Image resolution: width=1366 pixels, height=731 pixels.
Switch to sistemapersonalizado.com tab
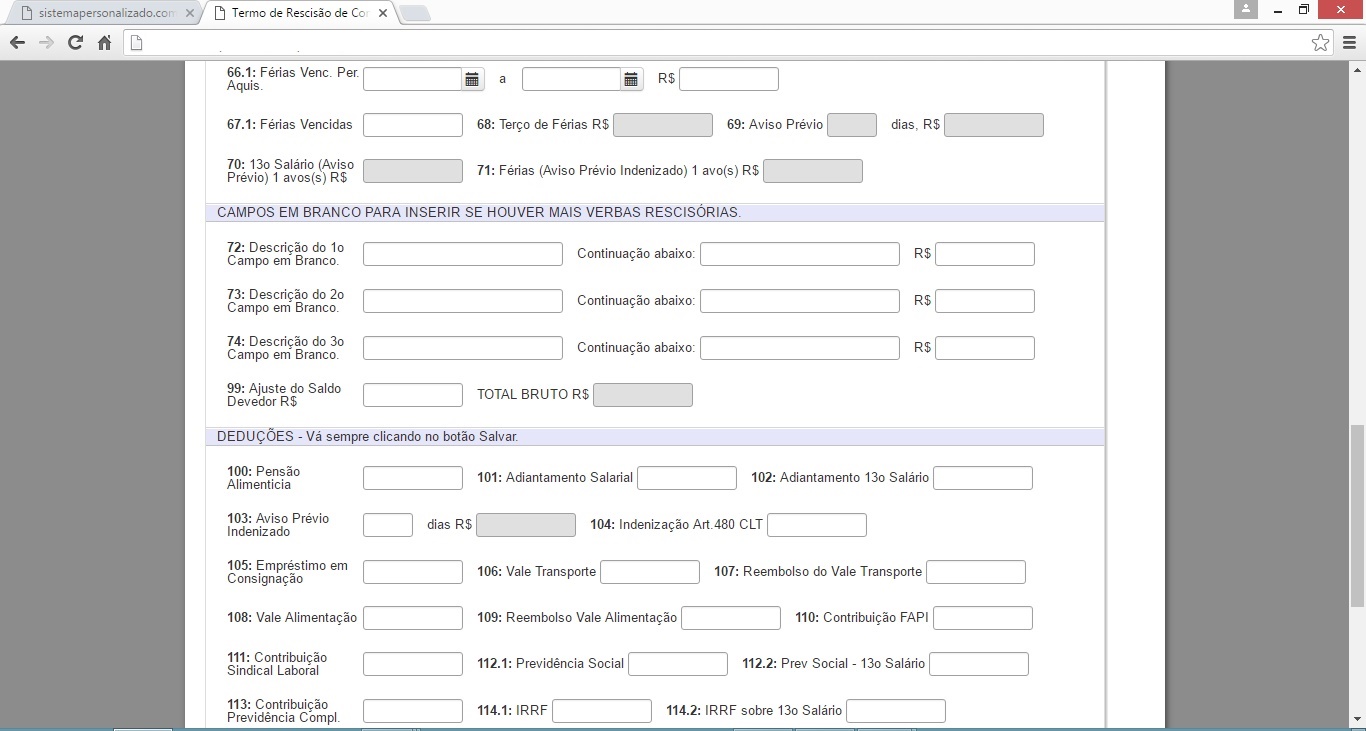click(x=98, y=14)
